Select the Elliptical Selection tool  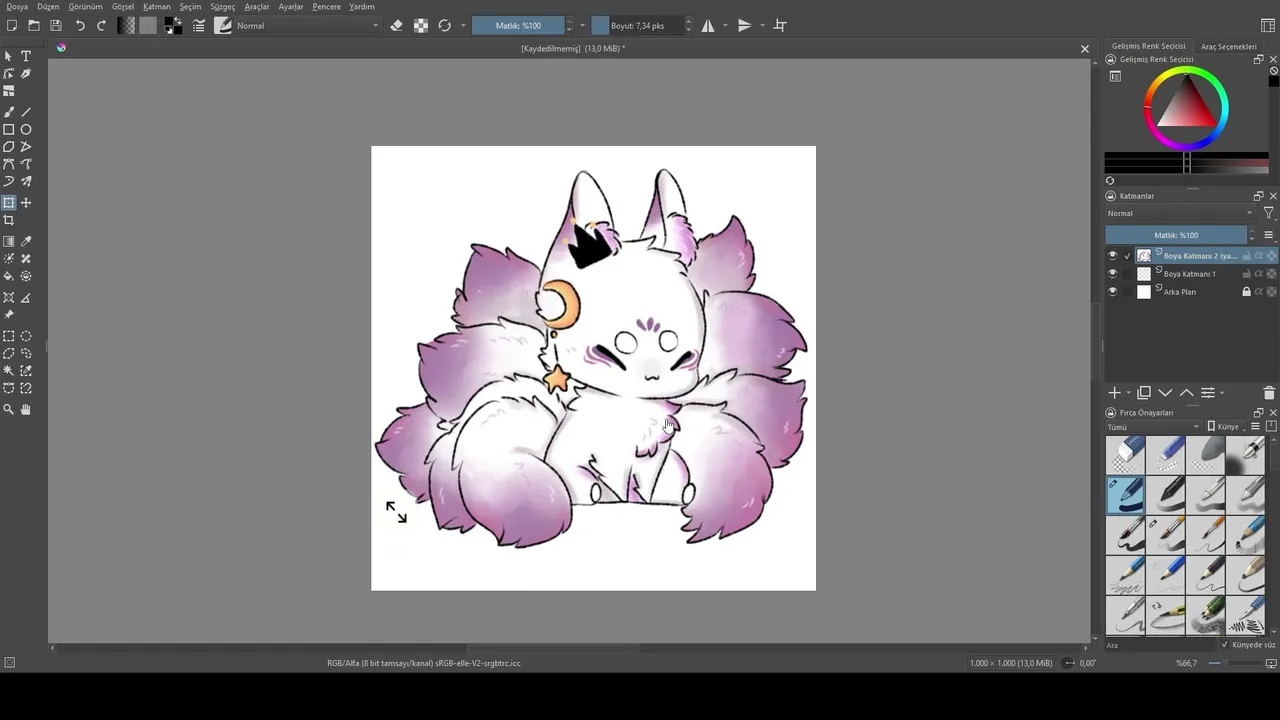tap(26, 336)
